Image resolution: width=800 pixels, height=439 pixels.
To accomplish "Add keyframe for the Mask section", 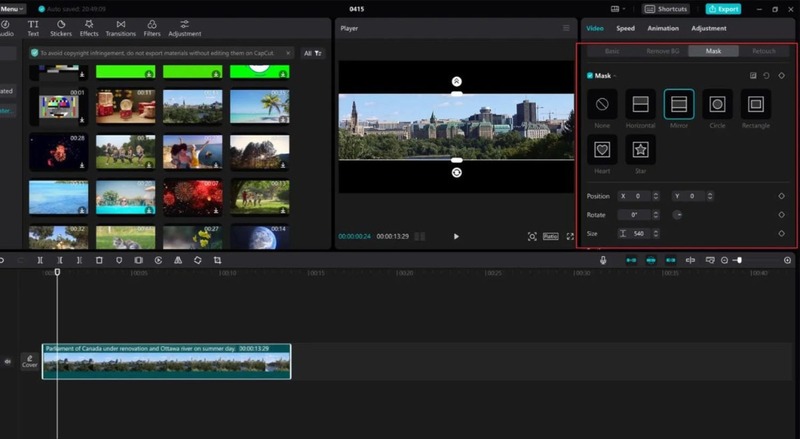I will coord(781,76).
